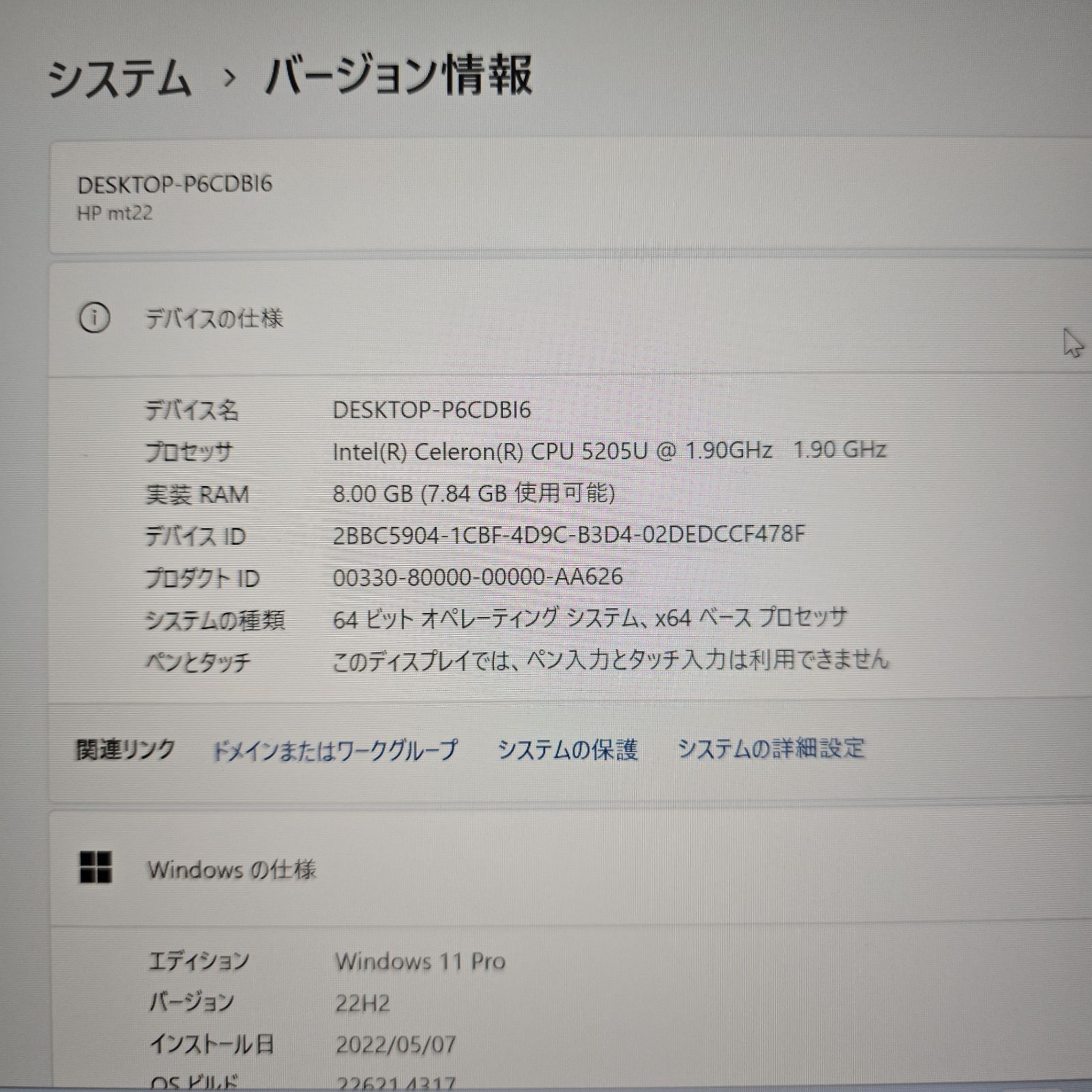Click the 関連リンク label

click(125, 750)
